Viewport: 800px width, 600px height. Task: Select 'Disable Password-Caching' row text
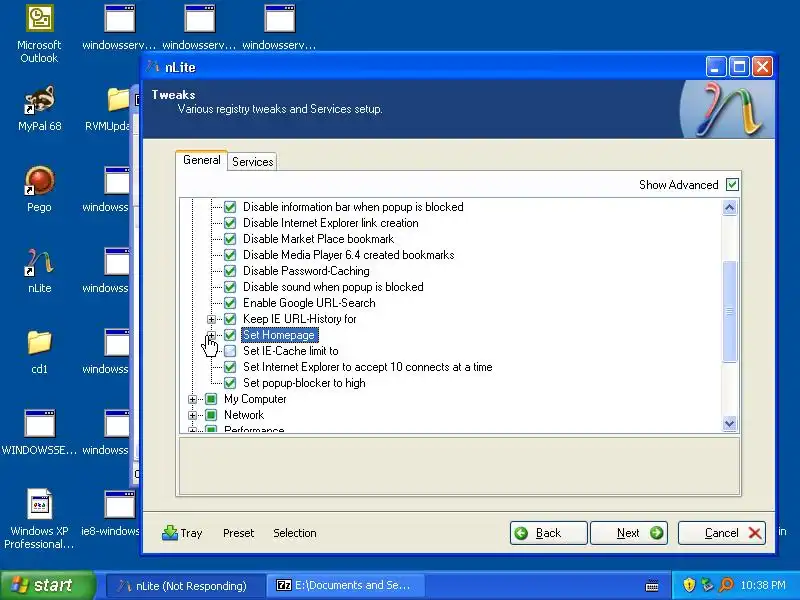point(306,271)
